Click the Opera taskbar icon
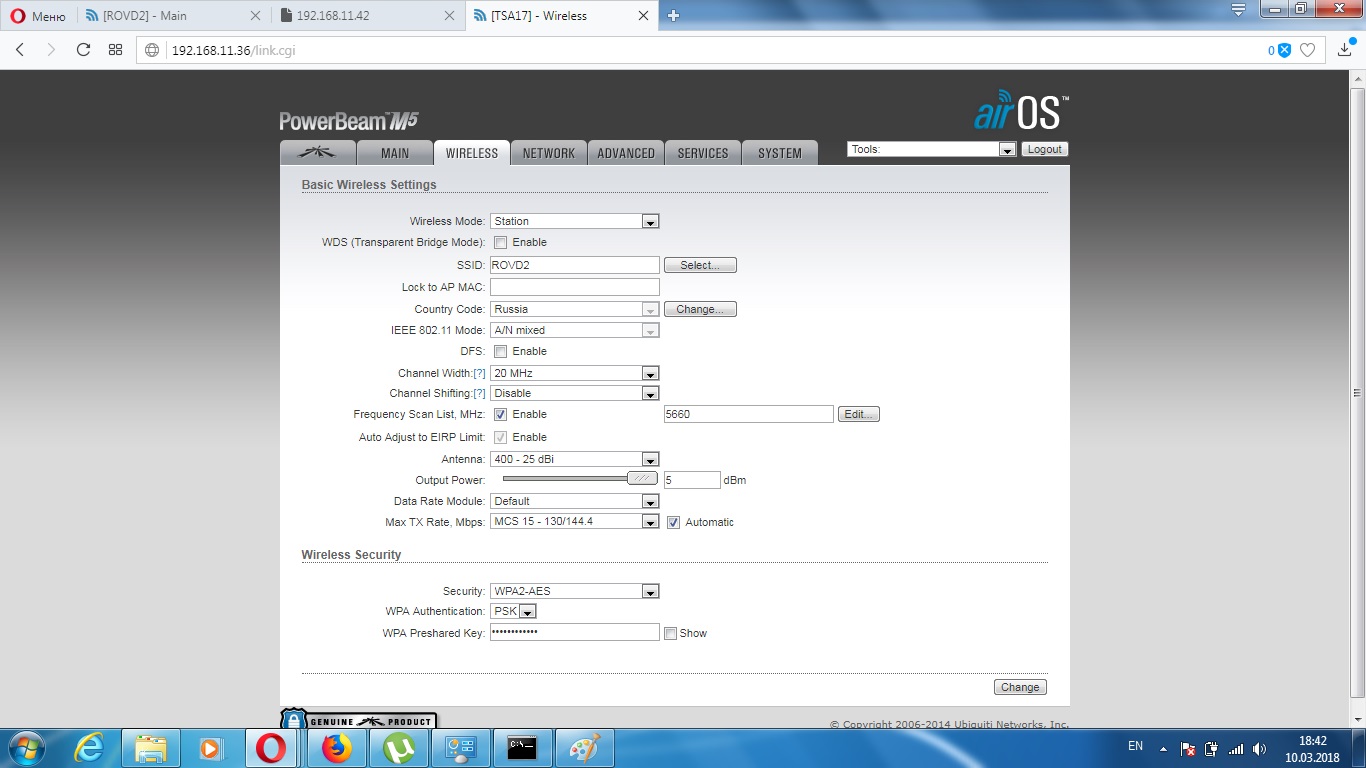This screenshot has height=768, width=1366. click(271, 748)
